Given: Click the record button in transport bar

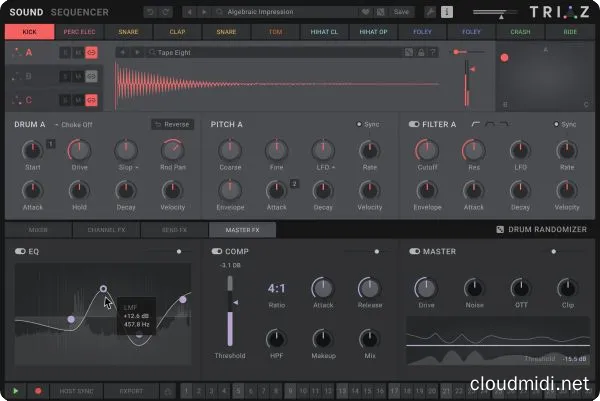Looking at the screenshot, I should (x=38, y=391).
